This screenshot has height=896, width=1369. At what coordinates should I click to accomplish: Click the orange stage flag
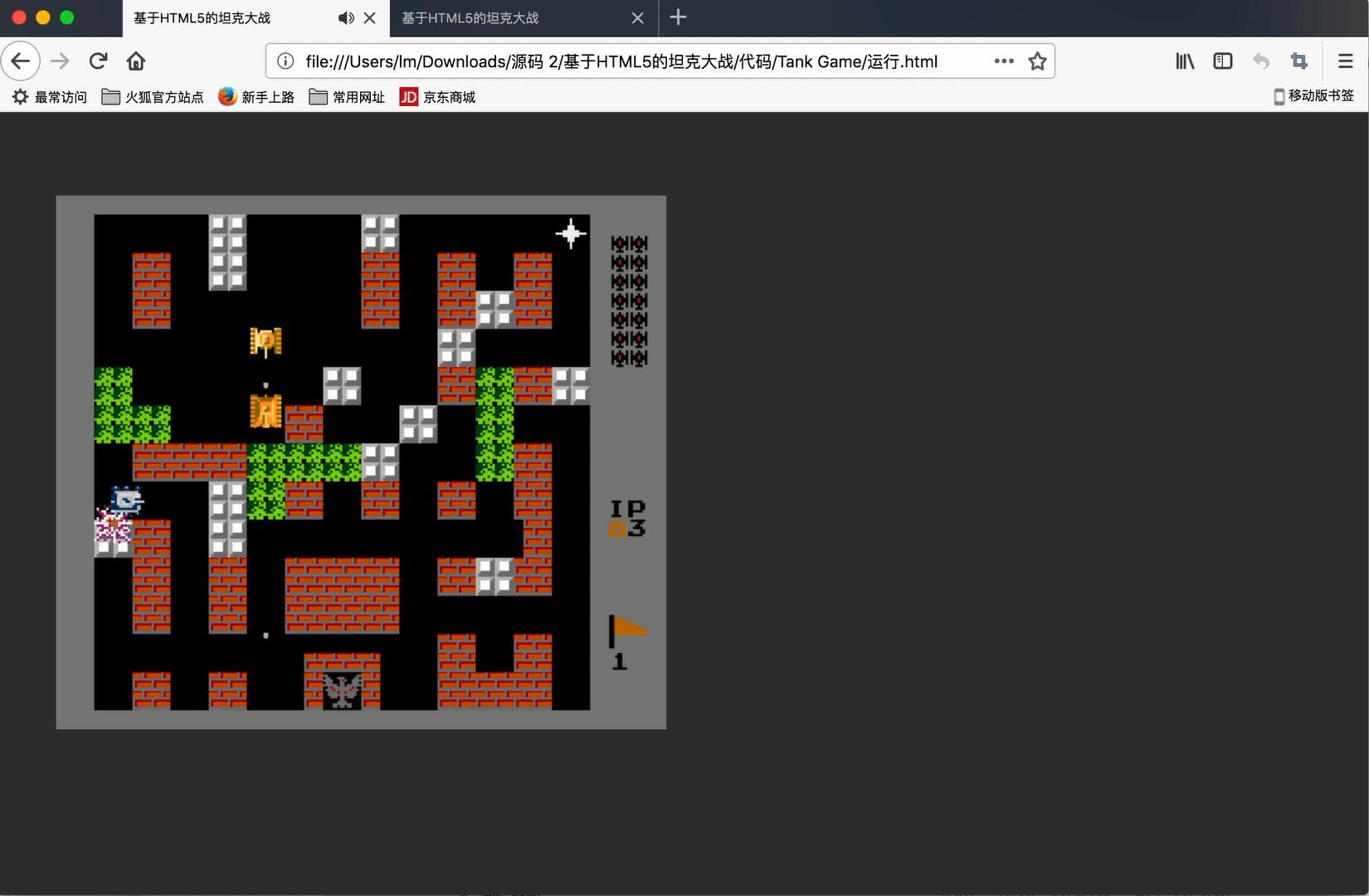point(628,631)
